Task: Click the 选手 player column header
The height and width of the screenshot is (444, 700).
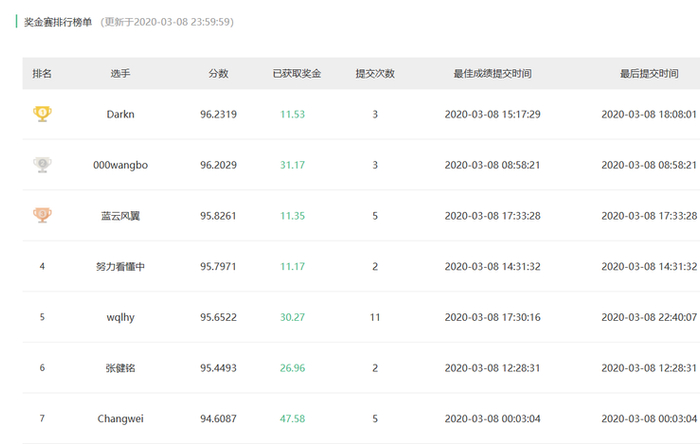Action: pyautogui.click(x=120, y=74)
